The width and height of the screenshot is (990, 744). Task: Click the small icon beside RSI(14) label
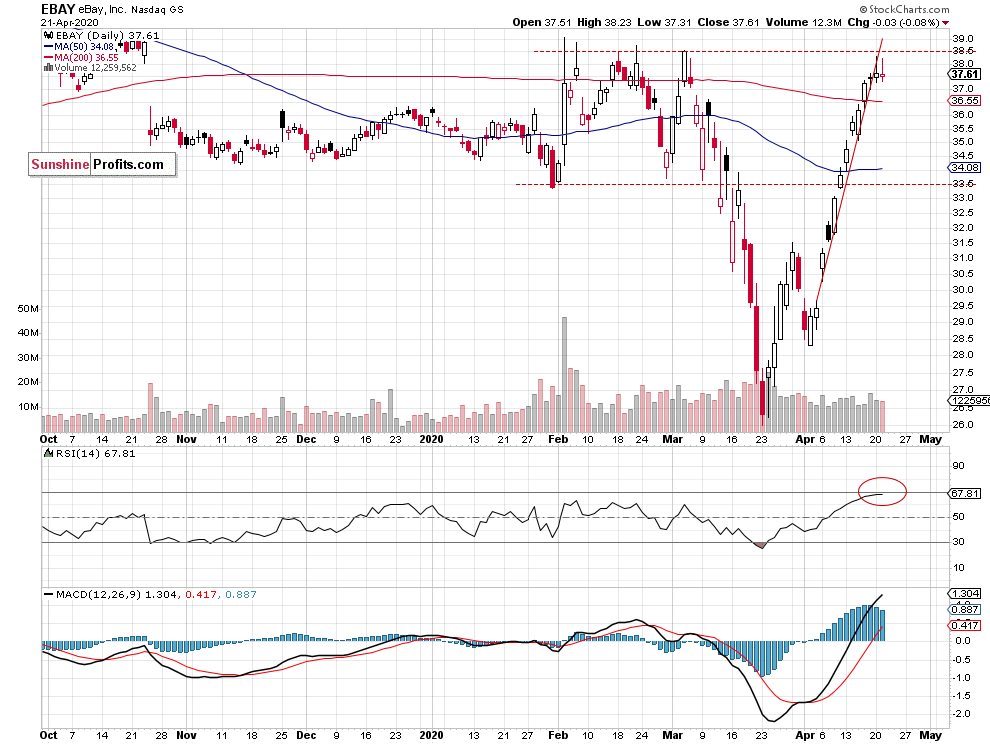coord(48,453)
